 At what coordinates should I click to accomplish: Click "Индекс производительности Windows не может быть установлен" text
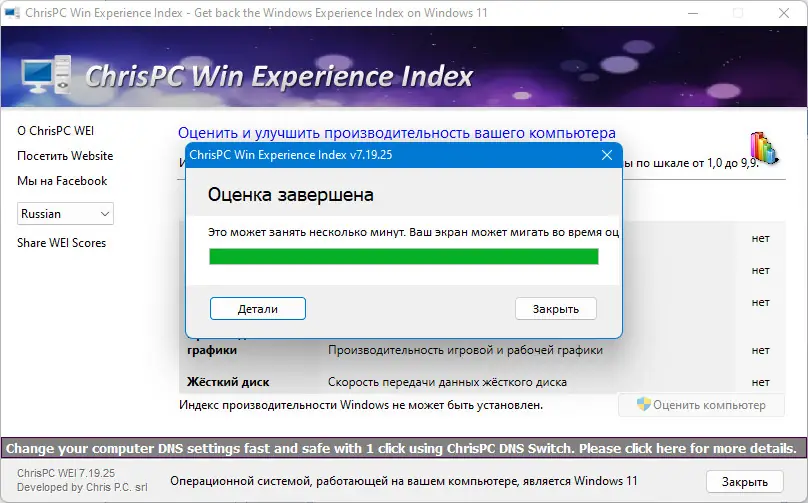pos(361,405)
